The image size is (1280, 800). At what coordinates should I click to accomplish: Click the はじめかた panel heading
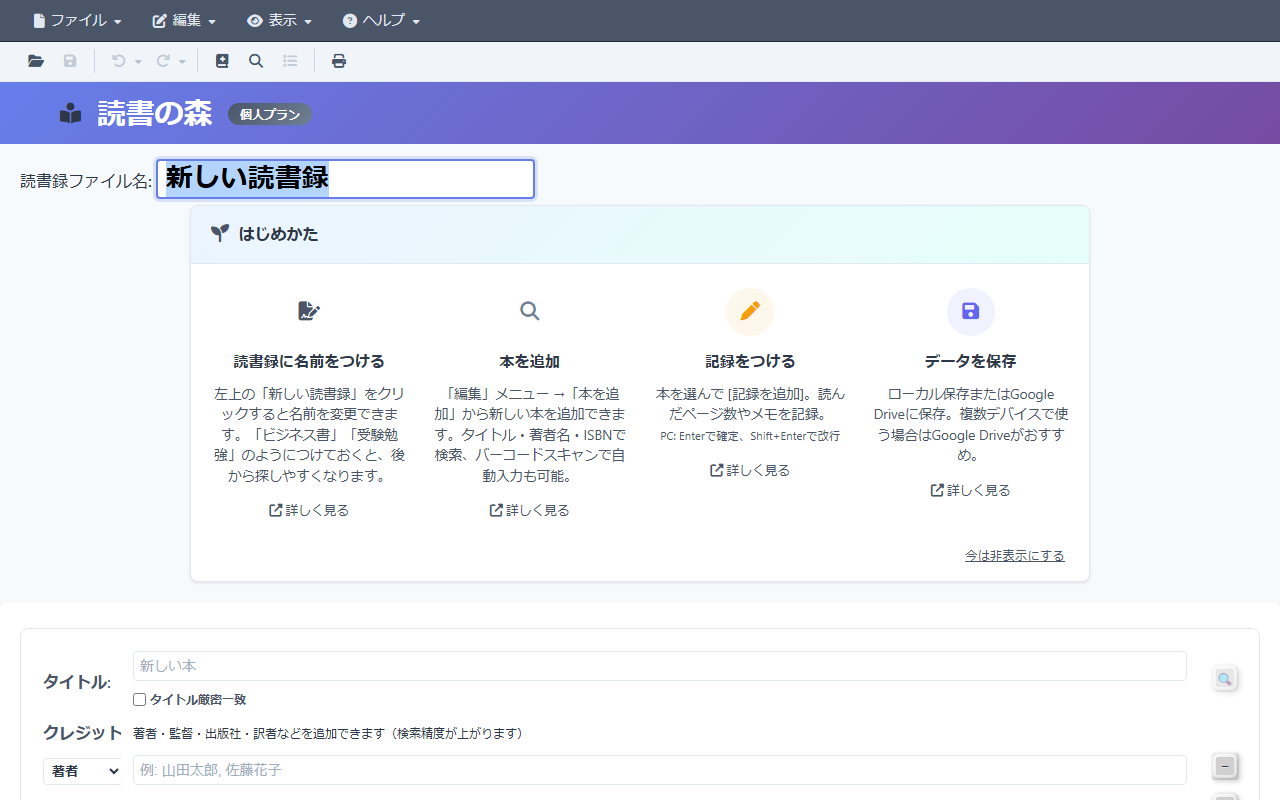pos(278,234)
